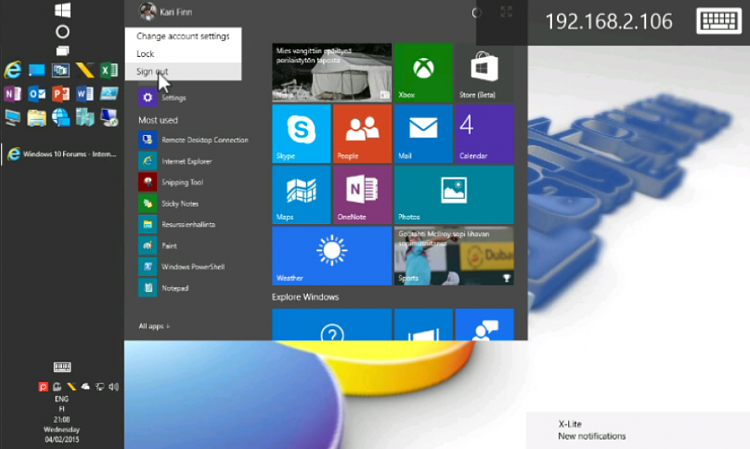This screenshot has height=449, width=750.
Task: Open the touch keyboard icon in taskbar tray
Action: [x=62, y=367]
